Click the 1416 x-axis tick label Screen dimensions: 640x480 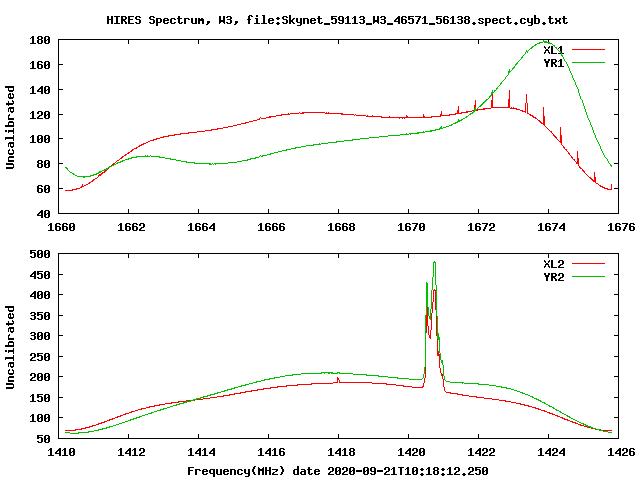(271, 452)
